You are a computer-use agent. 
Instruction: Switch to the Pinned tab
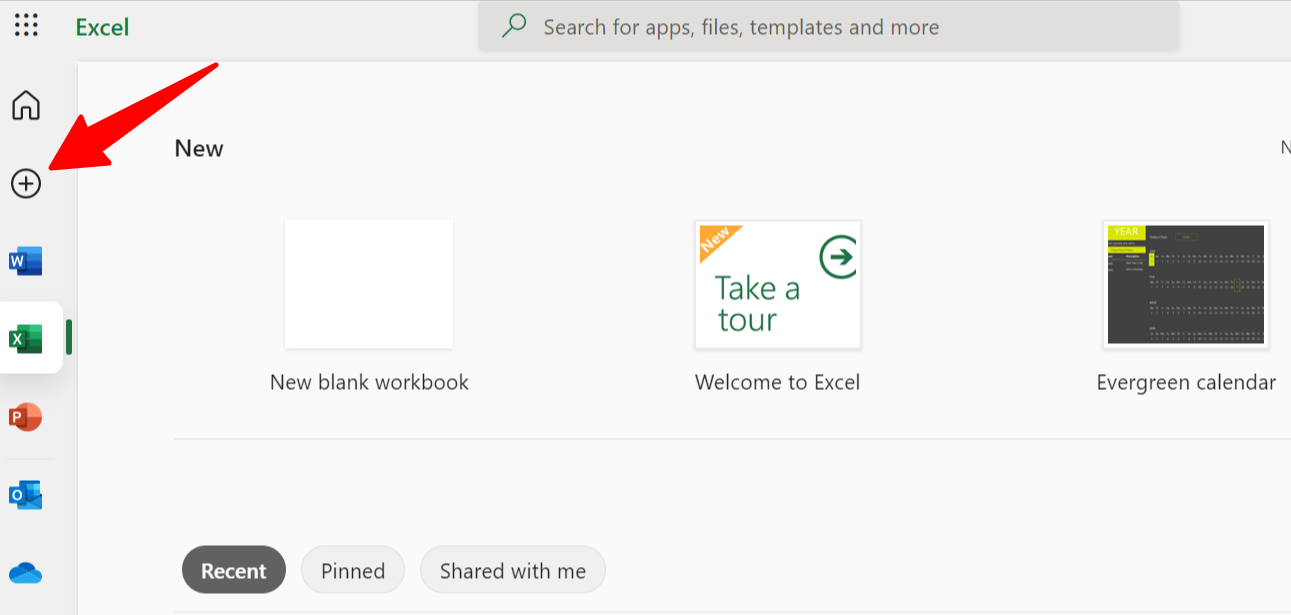(353, 570)
